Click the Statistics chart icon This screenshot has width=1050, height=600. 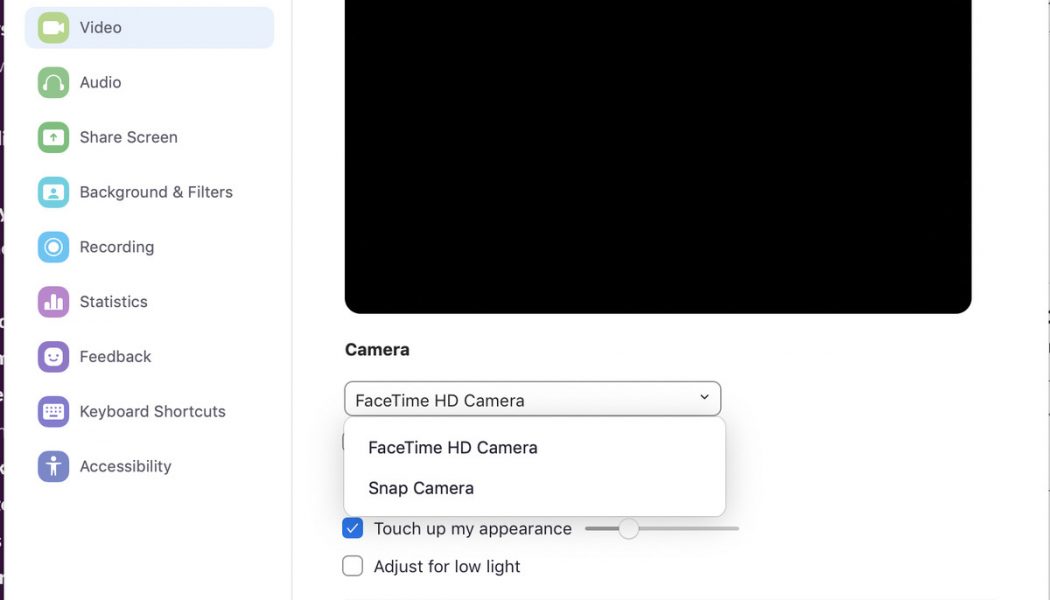(53, 301)
